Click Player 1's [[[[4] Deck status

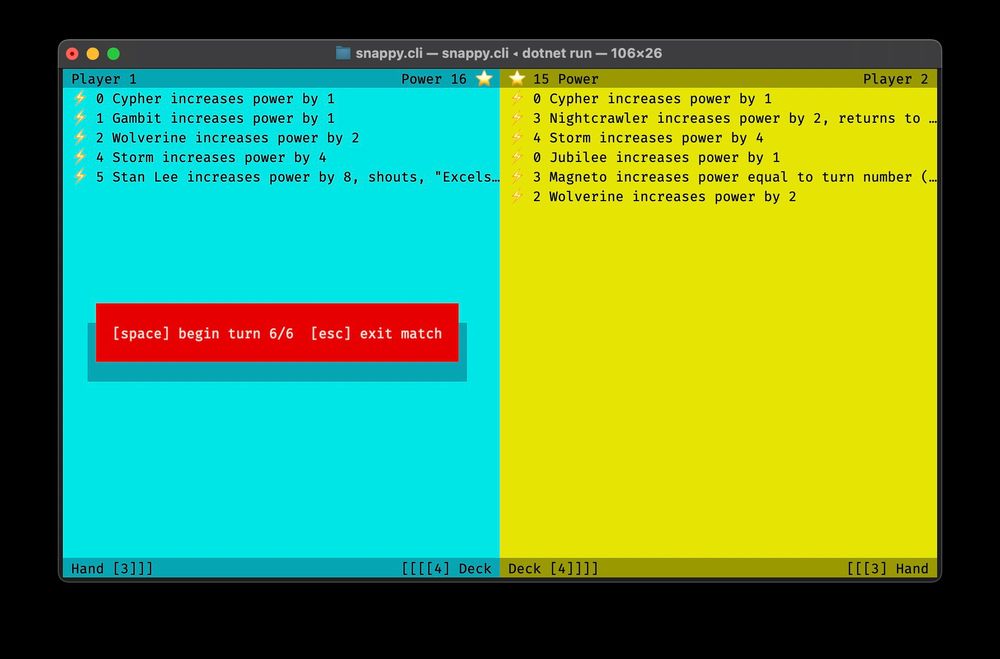(x=446, y=568)
